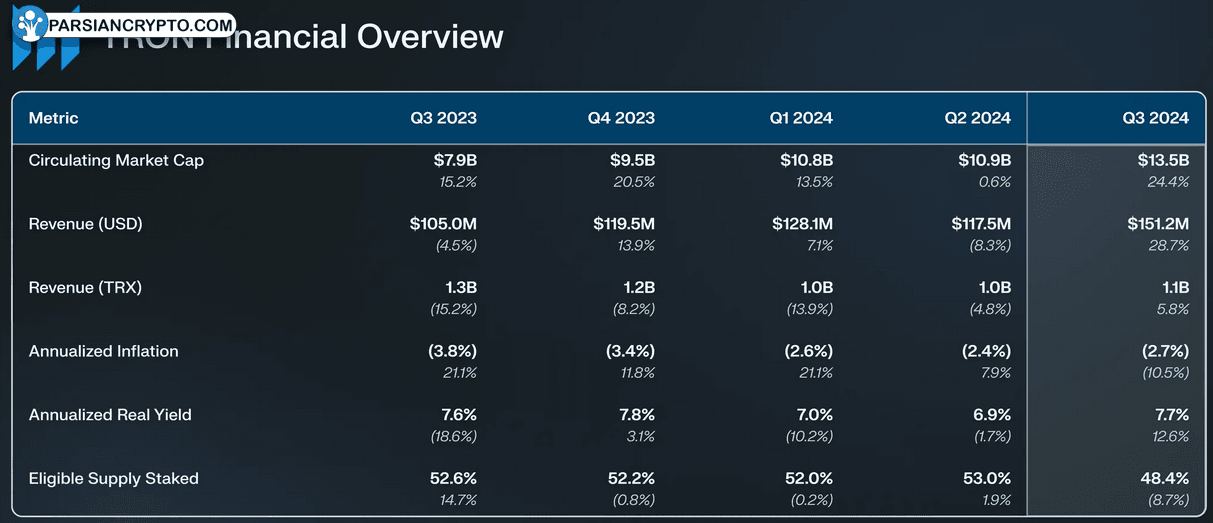Screen dimensions: 1213x523
Task: Click the "$128.1M" revenue value
Action: point(802,224)
